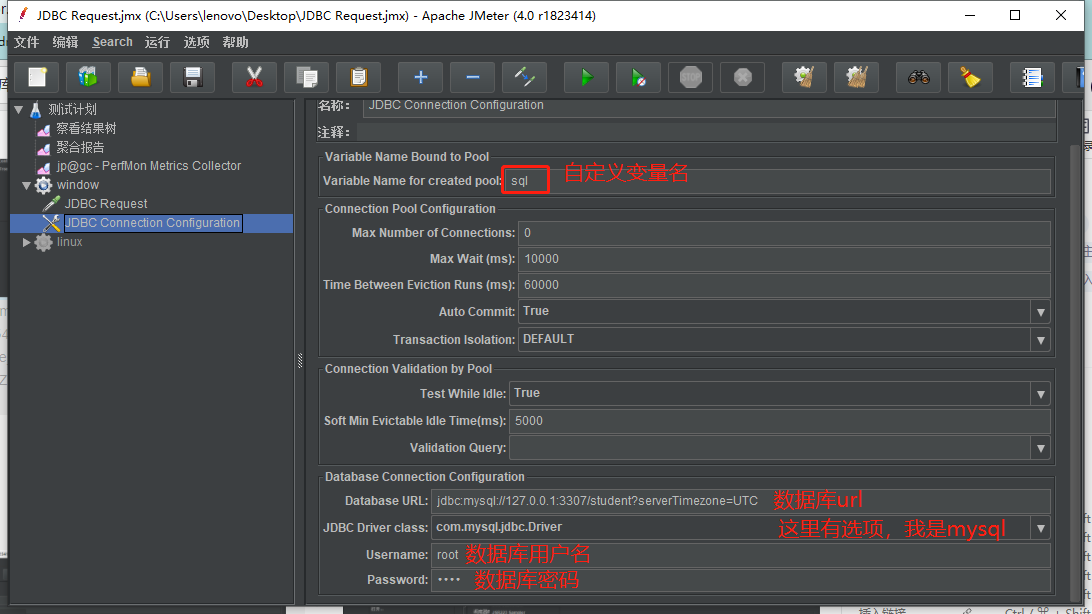Open the 选项 menu
Image resolution: width=1092 pixels, height=614 pixels.
(196, 42)
